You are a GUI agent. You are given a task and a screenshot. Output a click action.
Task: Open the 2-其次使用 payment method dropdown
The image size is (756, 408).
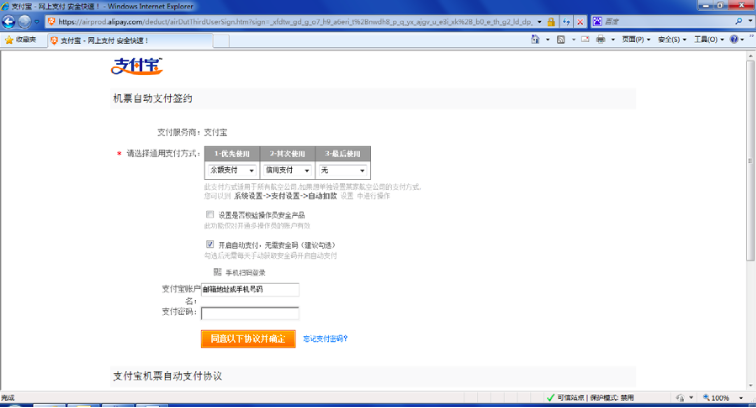click(287, 170)
